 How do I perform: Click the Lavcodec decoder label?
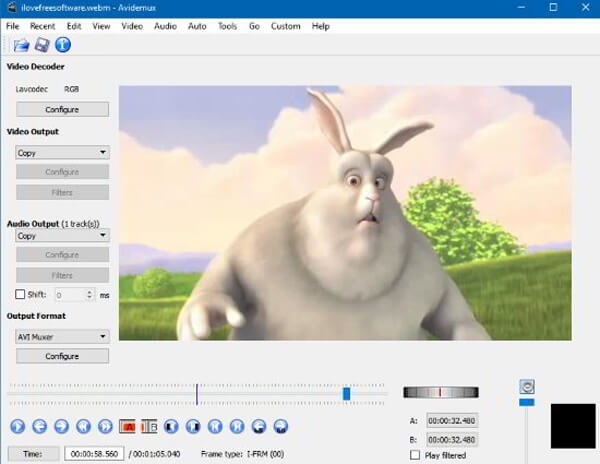pyautogui.click(x=32, y=89)
